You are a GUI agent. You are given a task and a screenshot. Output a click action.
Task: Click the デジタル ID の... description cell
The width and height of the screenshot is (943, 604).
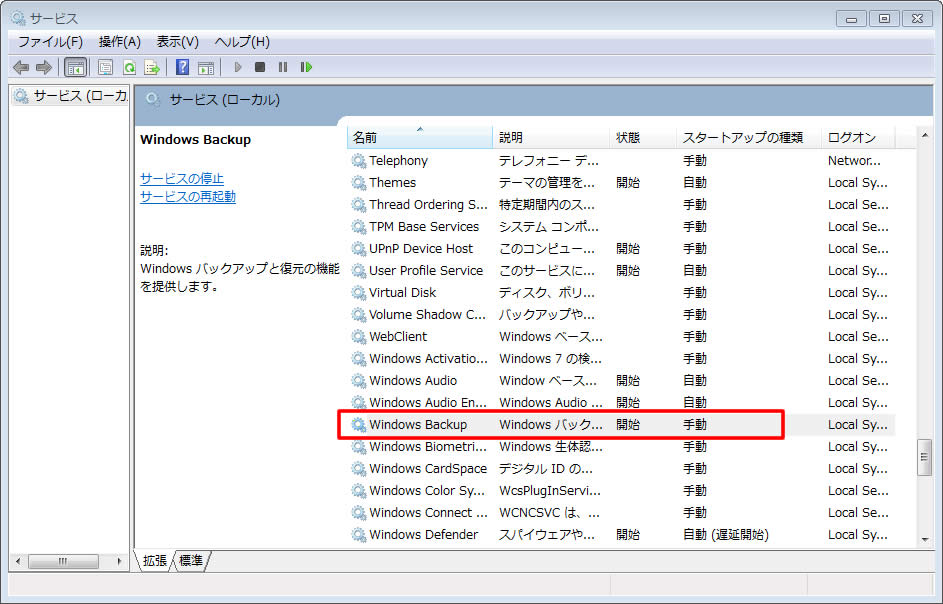pos(546,469)
